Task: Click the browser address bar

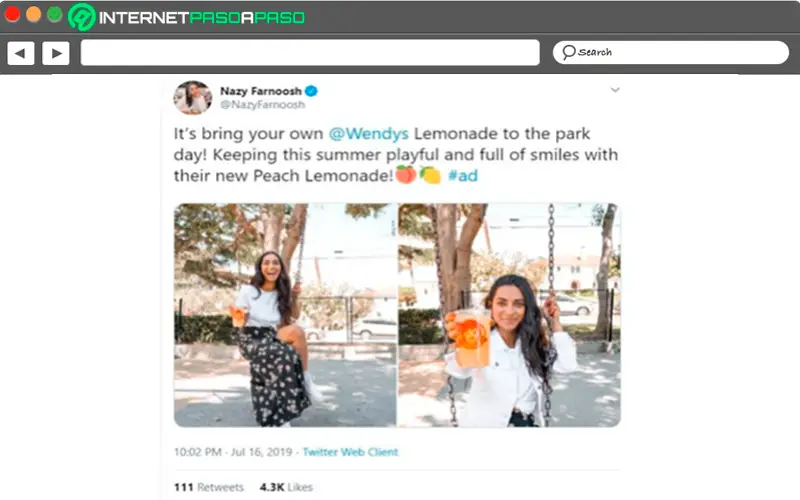Action: pyautogui.click(x=309, y=53)
